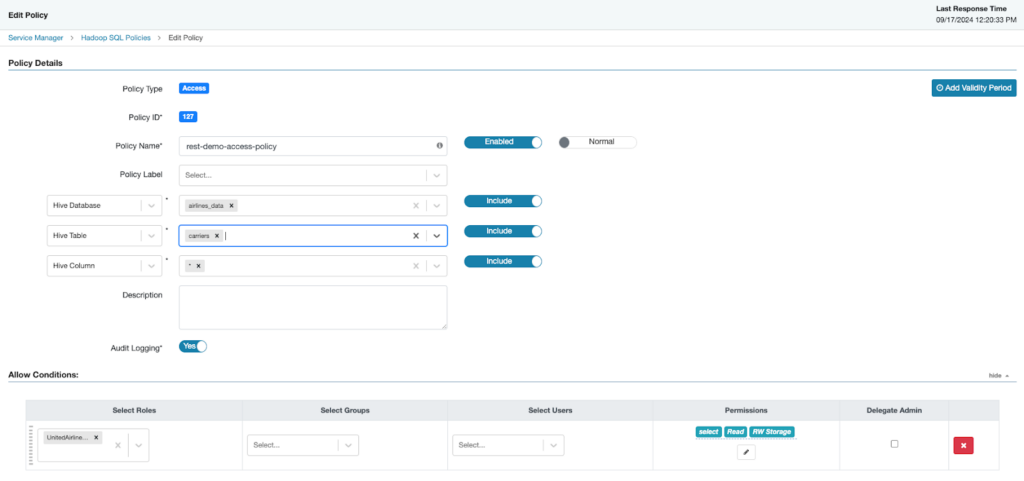Viewport: 1024px width, 481px height.
Task: Go to Service Manager breadcrumb
Action: click(36, 37)
